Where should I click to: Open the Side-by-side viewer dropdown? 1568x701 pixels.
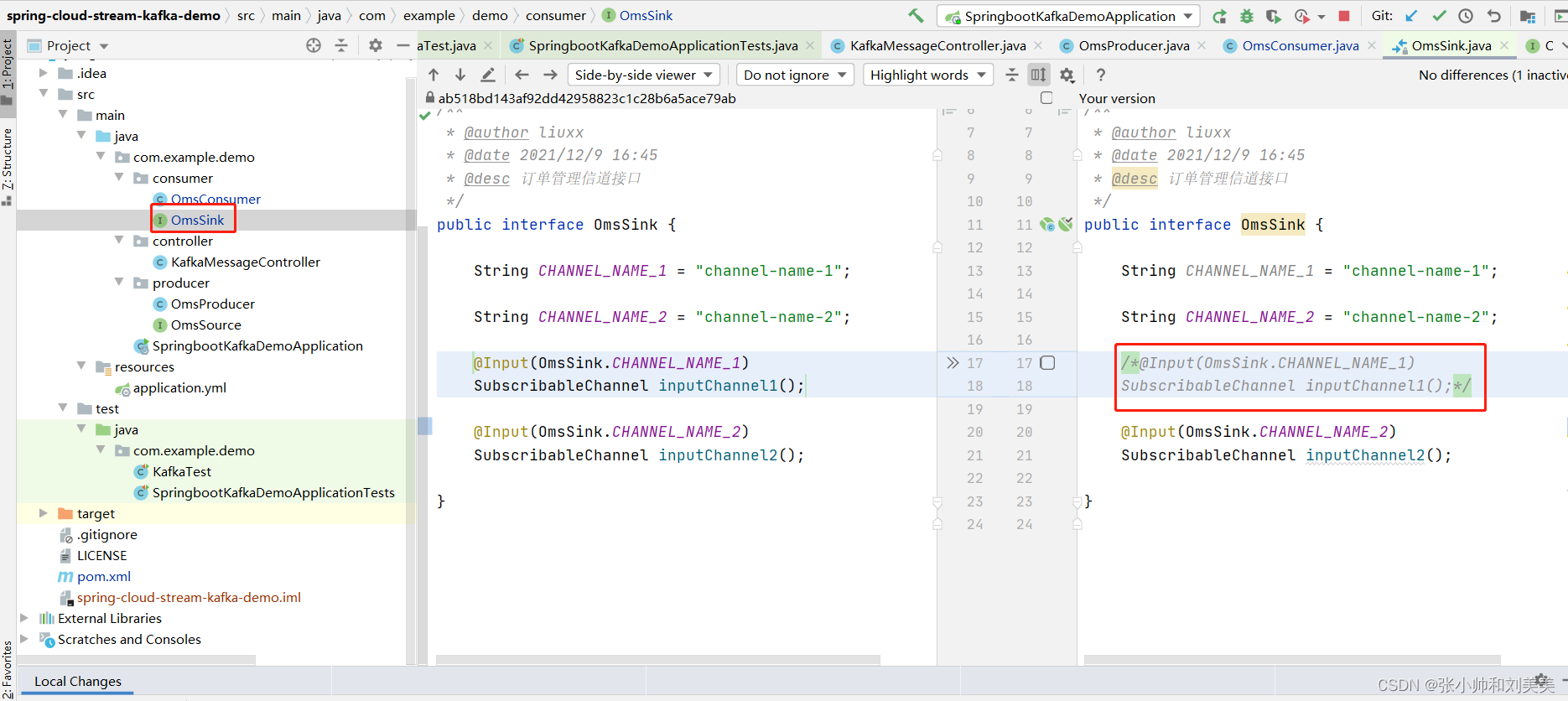point(644,75)
